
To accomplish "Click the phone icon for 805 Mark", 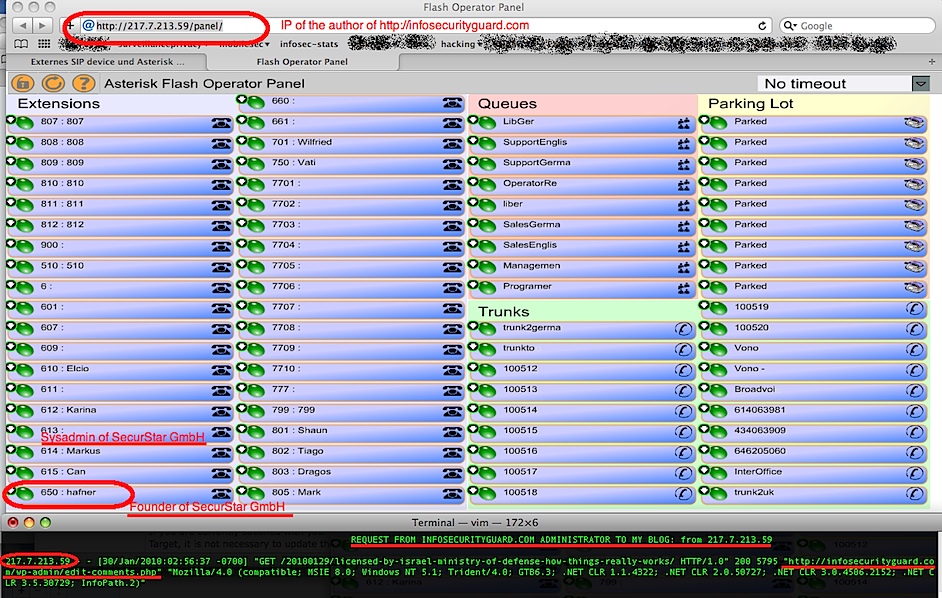I will [x=452, y=495].
